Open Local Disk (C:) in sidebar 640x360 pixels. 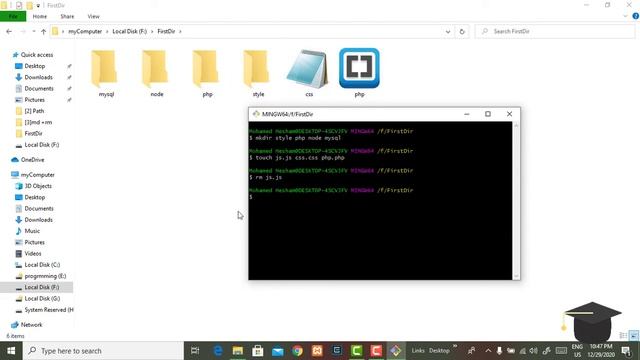pos(42,265)
